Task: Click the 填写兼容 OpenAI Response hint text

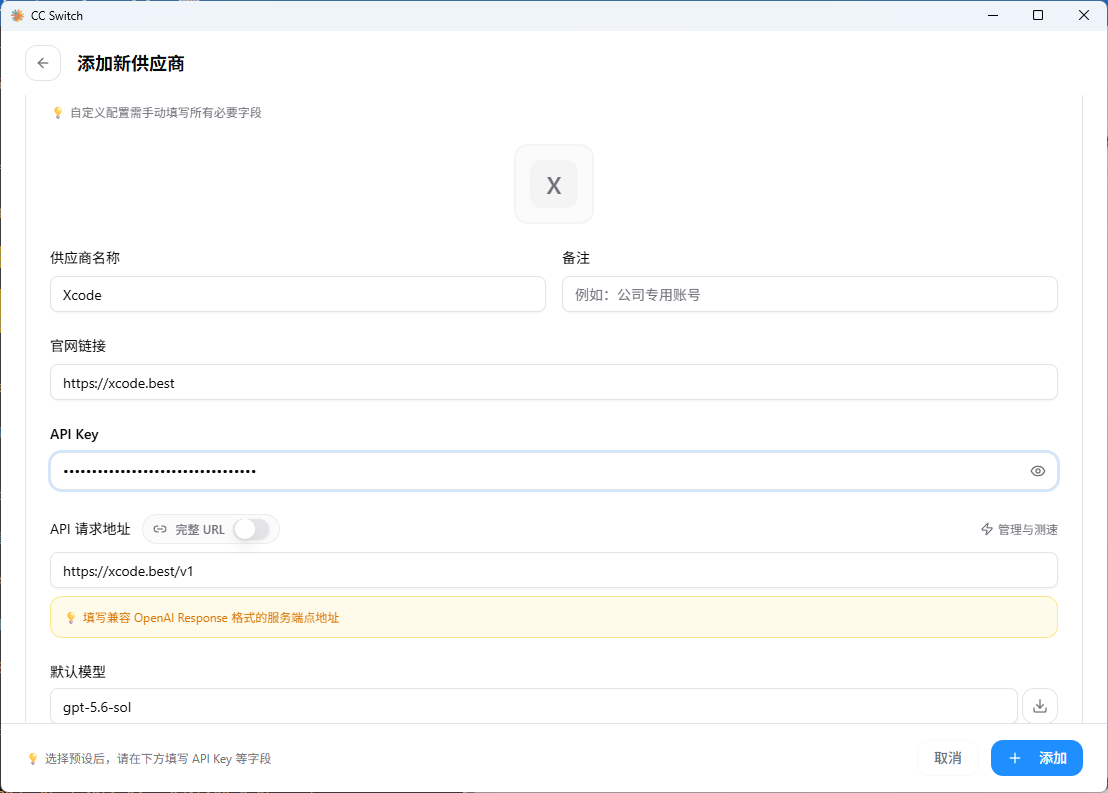Action: click(x=211, y=618)
